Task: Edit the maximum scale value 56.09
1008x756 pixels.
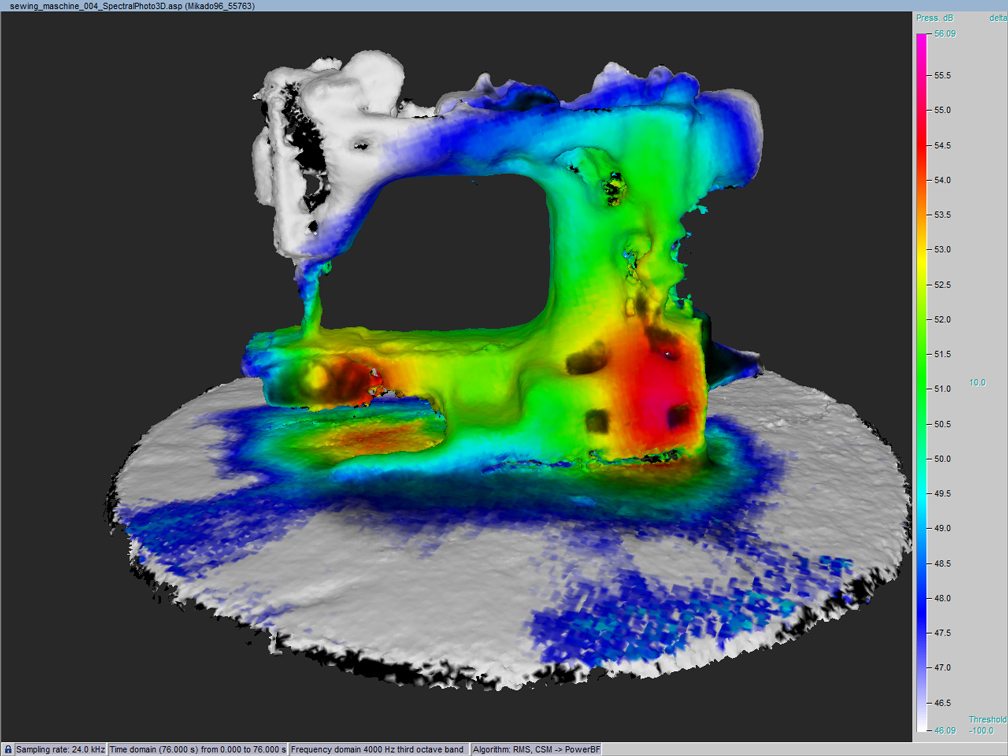Action: 945,33
